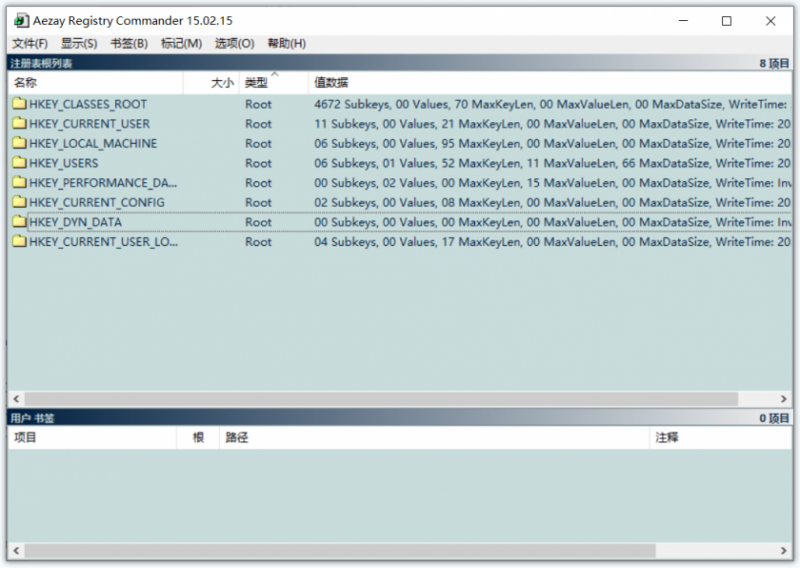Open the 选项(O) menu
The height and width of the screenshot is (568, 800).
[x=235, y=43]
